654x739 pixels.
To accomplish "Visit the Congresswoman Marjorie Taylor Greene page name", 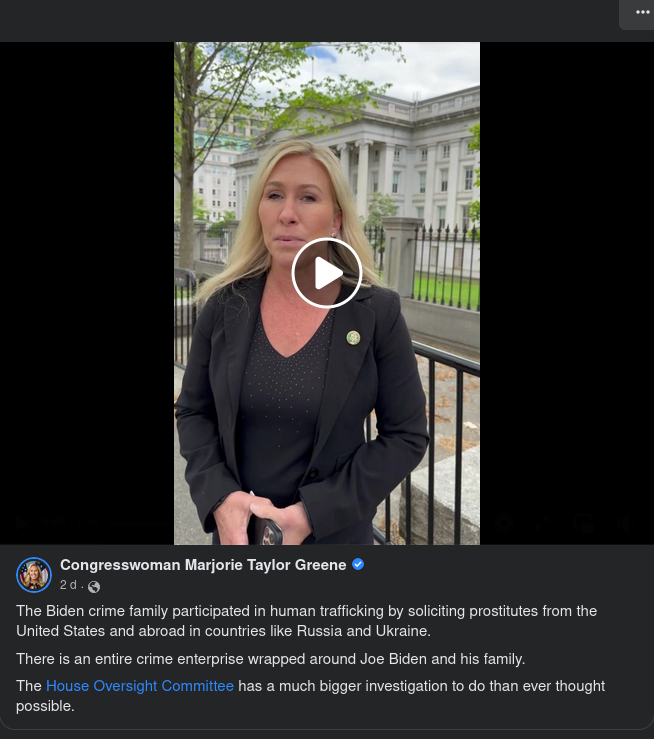I will (x=203, y=565).
